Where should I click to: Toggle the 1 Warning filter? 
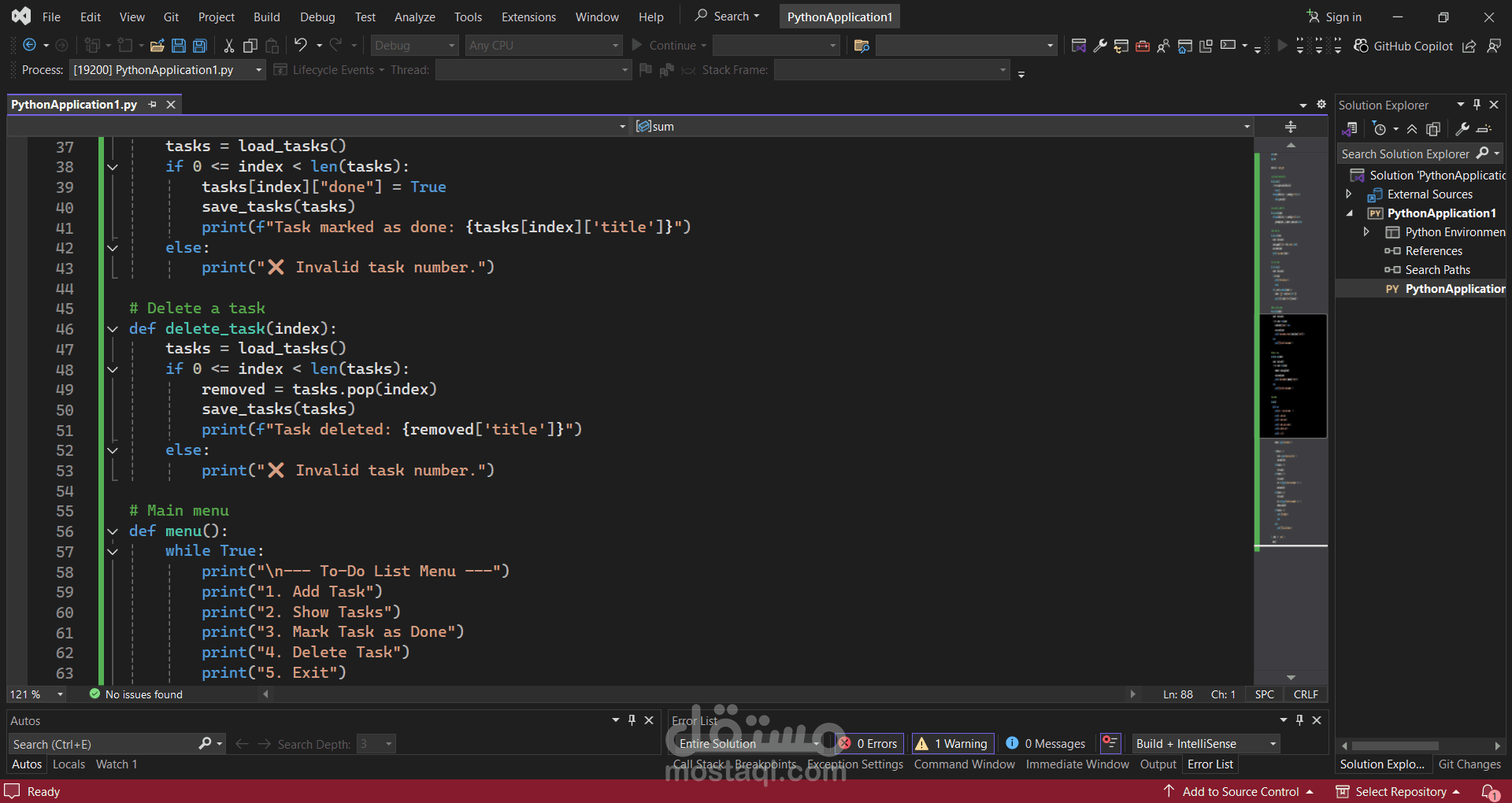952,743
